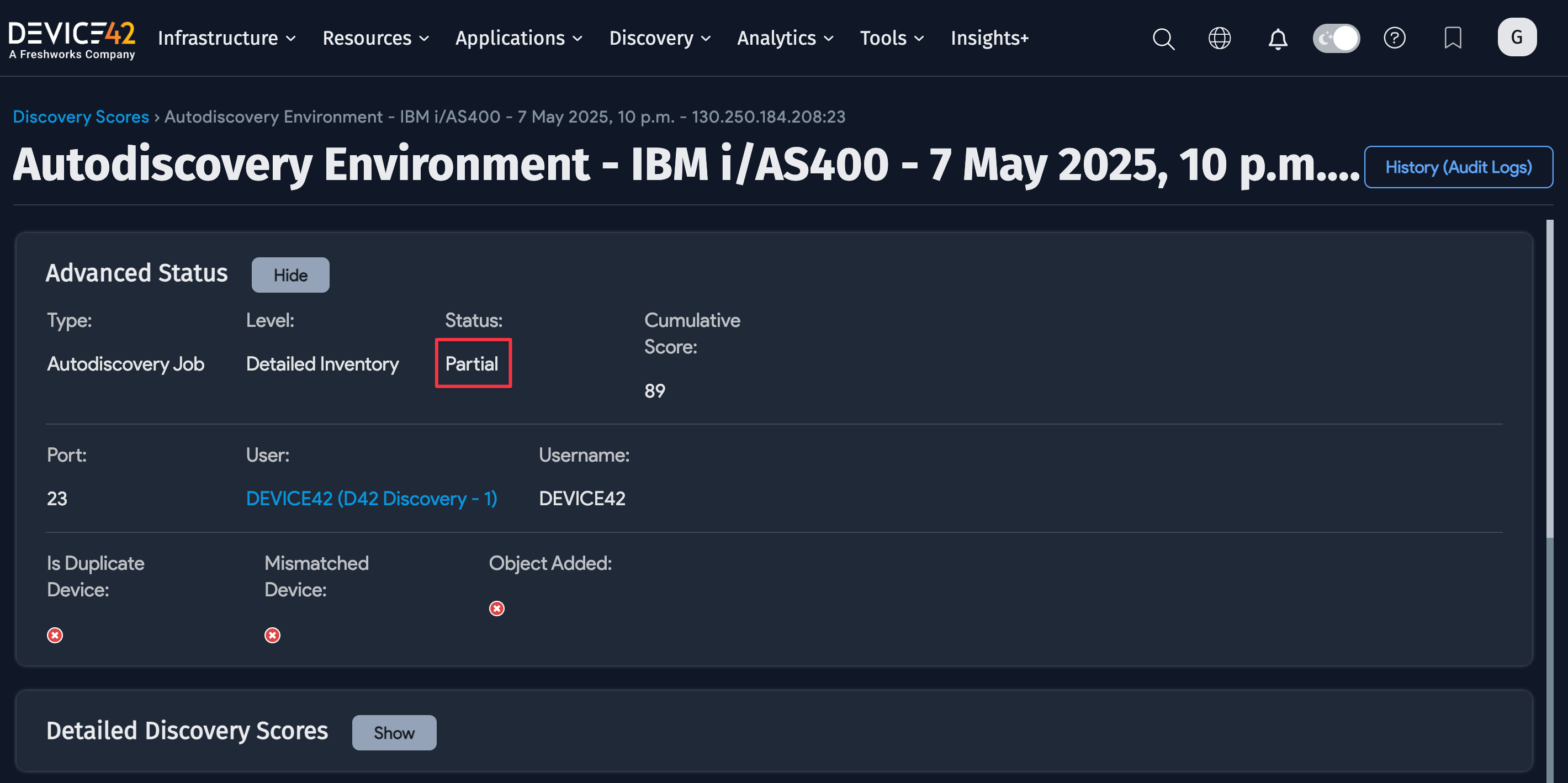Click the red X under Object Added

497,607
